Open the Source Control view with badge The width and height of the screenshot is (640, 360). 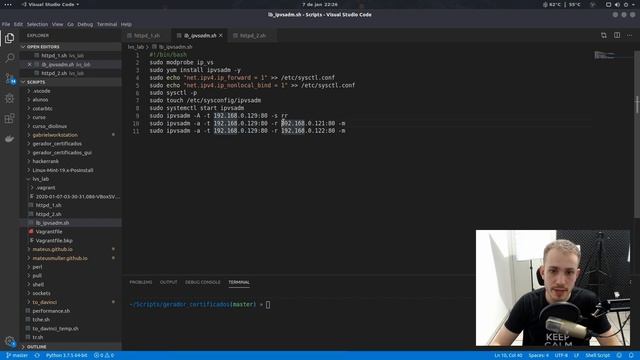[x=9, y=78]
